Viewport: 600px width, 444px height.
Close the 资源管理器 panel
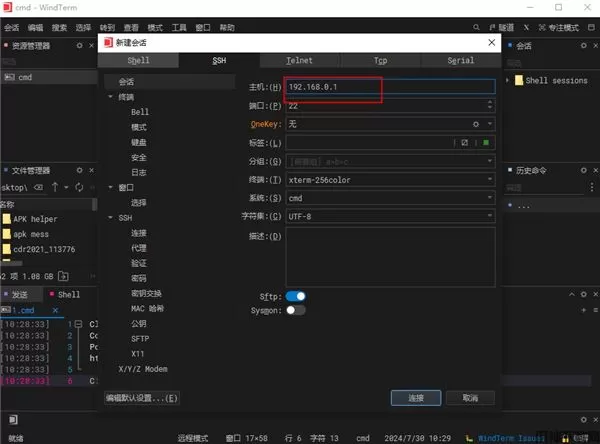(91, 46)
